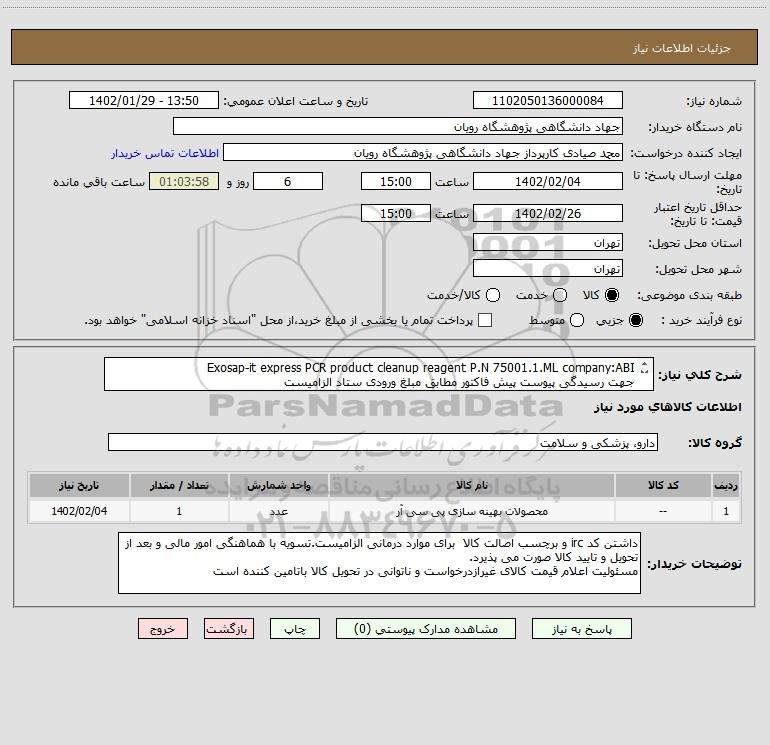The image size is (770, 745).
Task: Click the اطلاعات کالاهای مورد نیاز section heading
Action: 668,407
